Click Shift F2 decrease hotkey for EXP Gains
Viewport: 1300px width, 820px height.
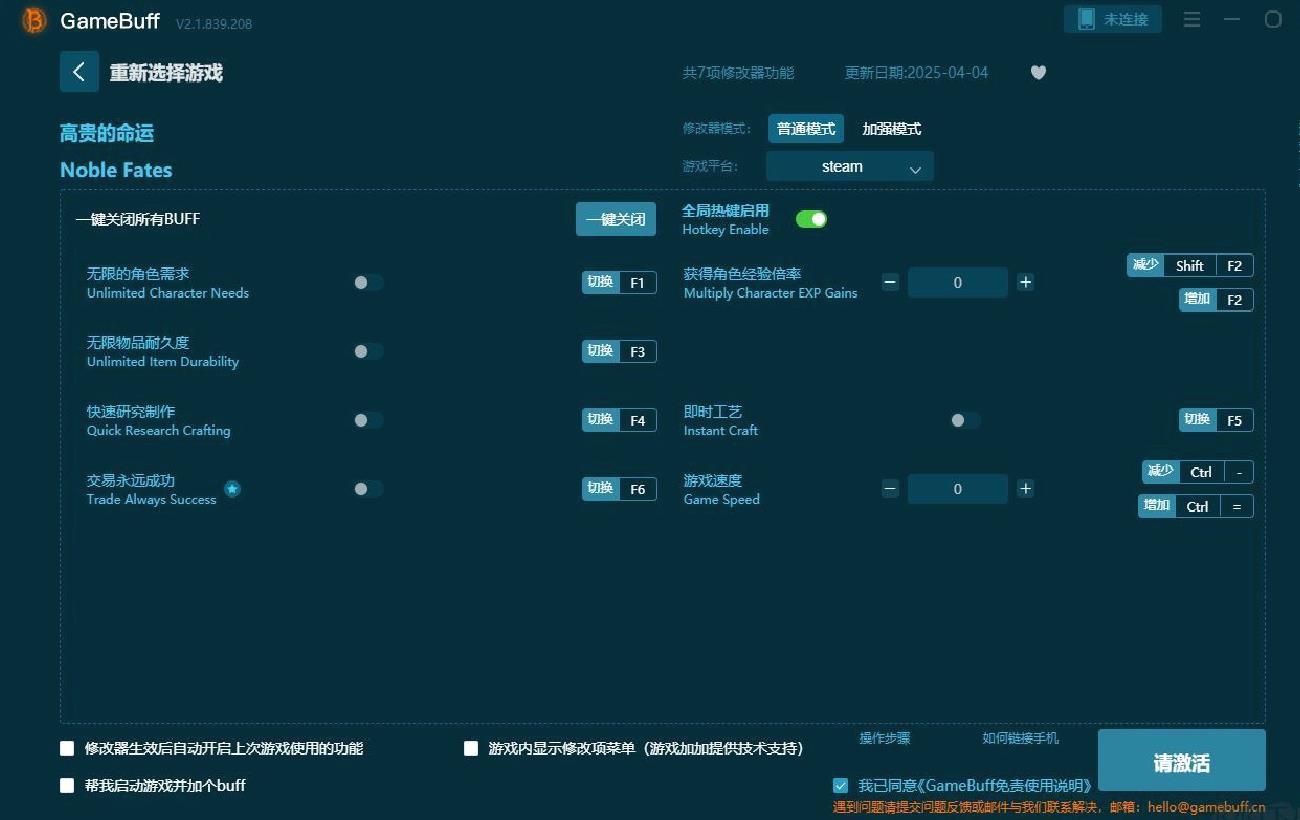coord(1190,266)
